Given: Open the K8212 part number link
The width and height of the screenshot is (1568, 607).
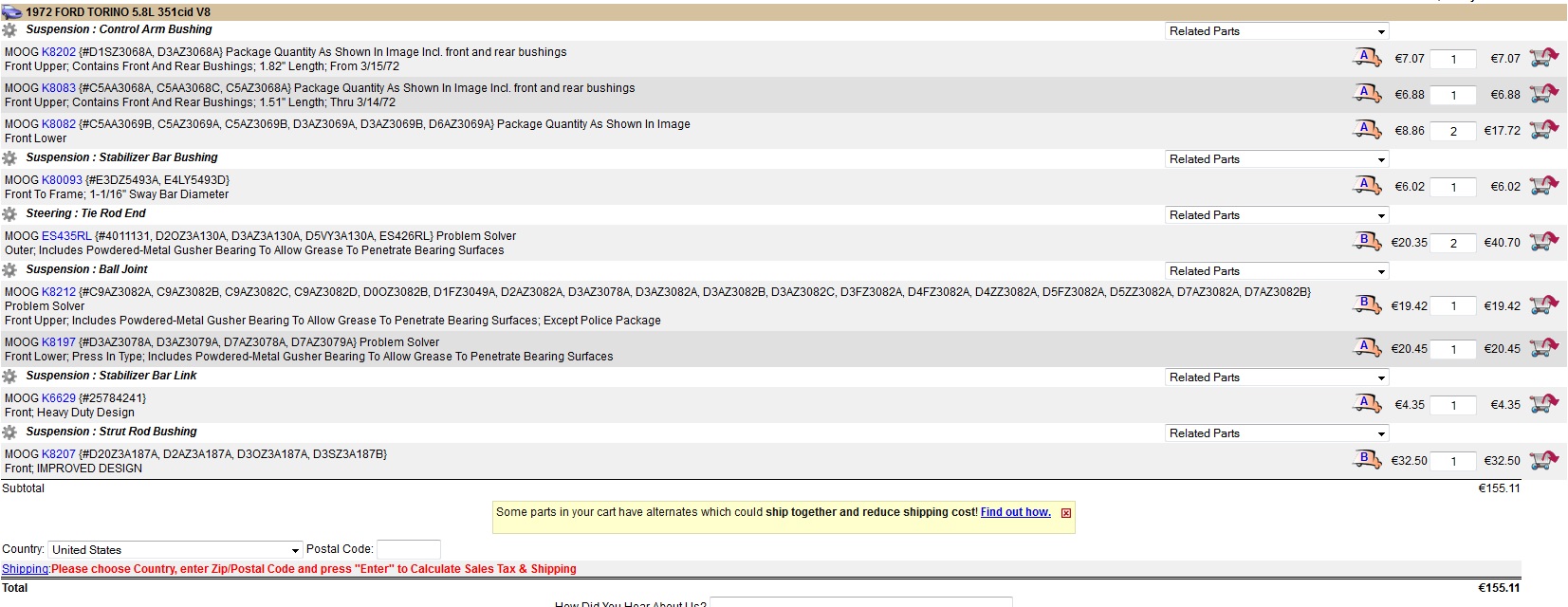Looking at the screenshot, I should [x=59, y=292].
